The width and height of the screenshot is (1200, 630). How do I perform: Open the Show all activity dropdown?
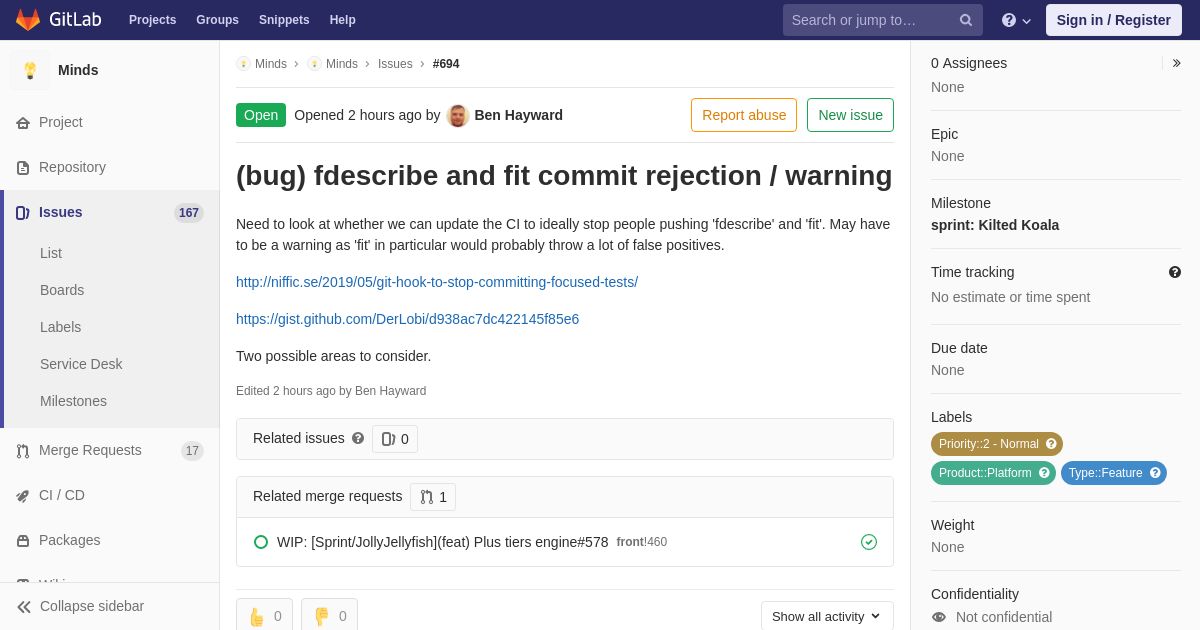(827, 616)
